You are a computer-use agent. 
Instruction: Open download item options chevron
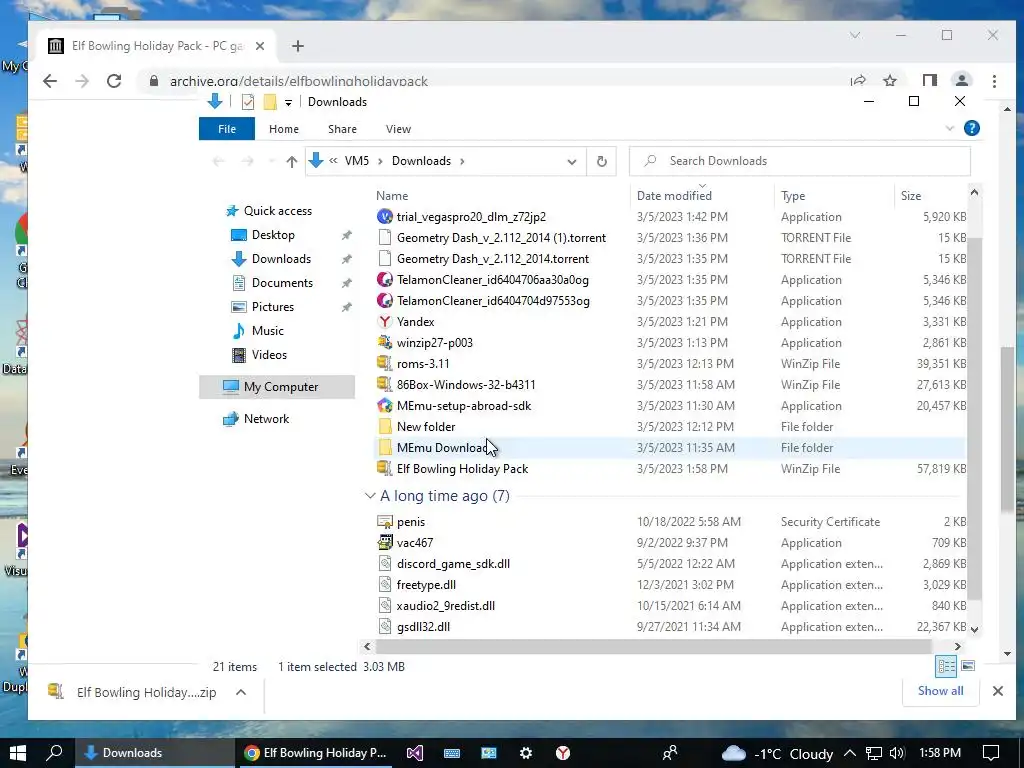click(x=240, y=692)
